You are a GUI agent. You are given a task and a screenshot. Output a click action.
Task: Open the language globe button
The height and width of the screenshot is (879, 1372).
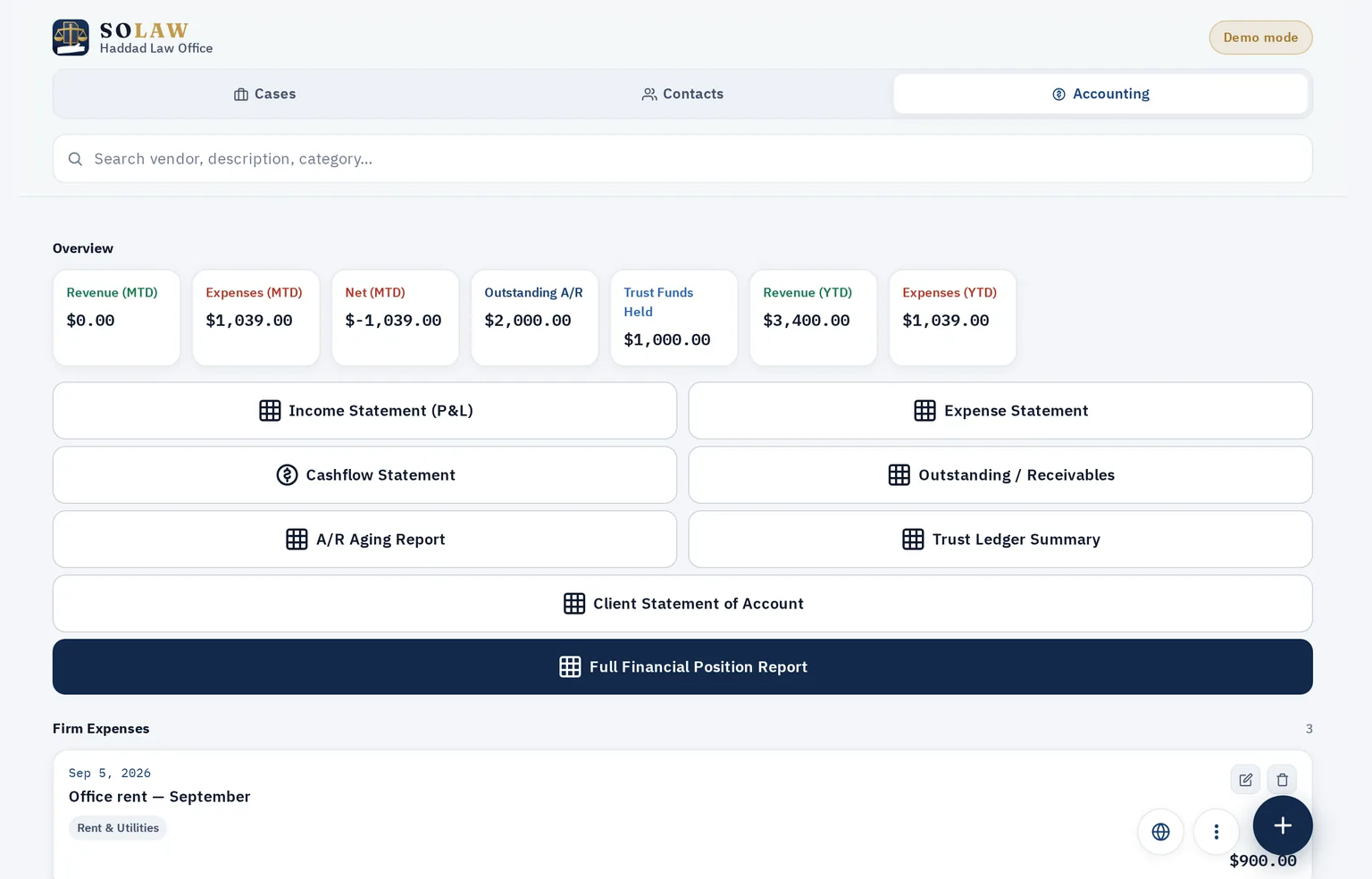[x=1160, y=832]
